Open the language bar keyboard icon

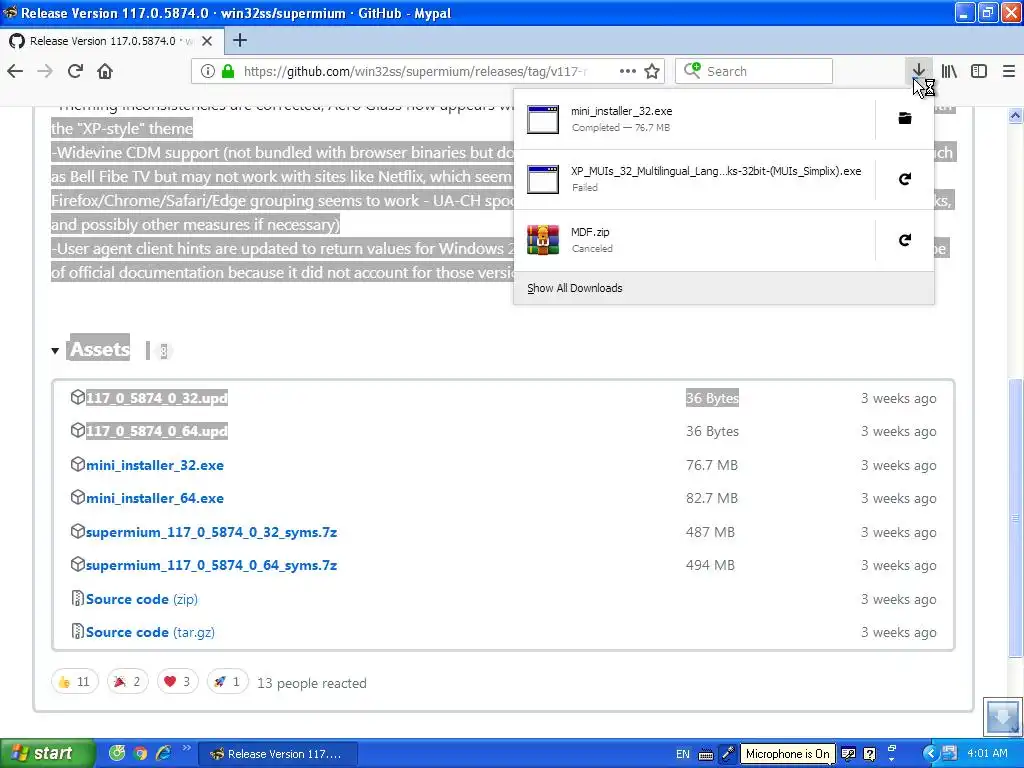click(x=705, y=754)
